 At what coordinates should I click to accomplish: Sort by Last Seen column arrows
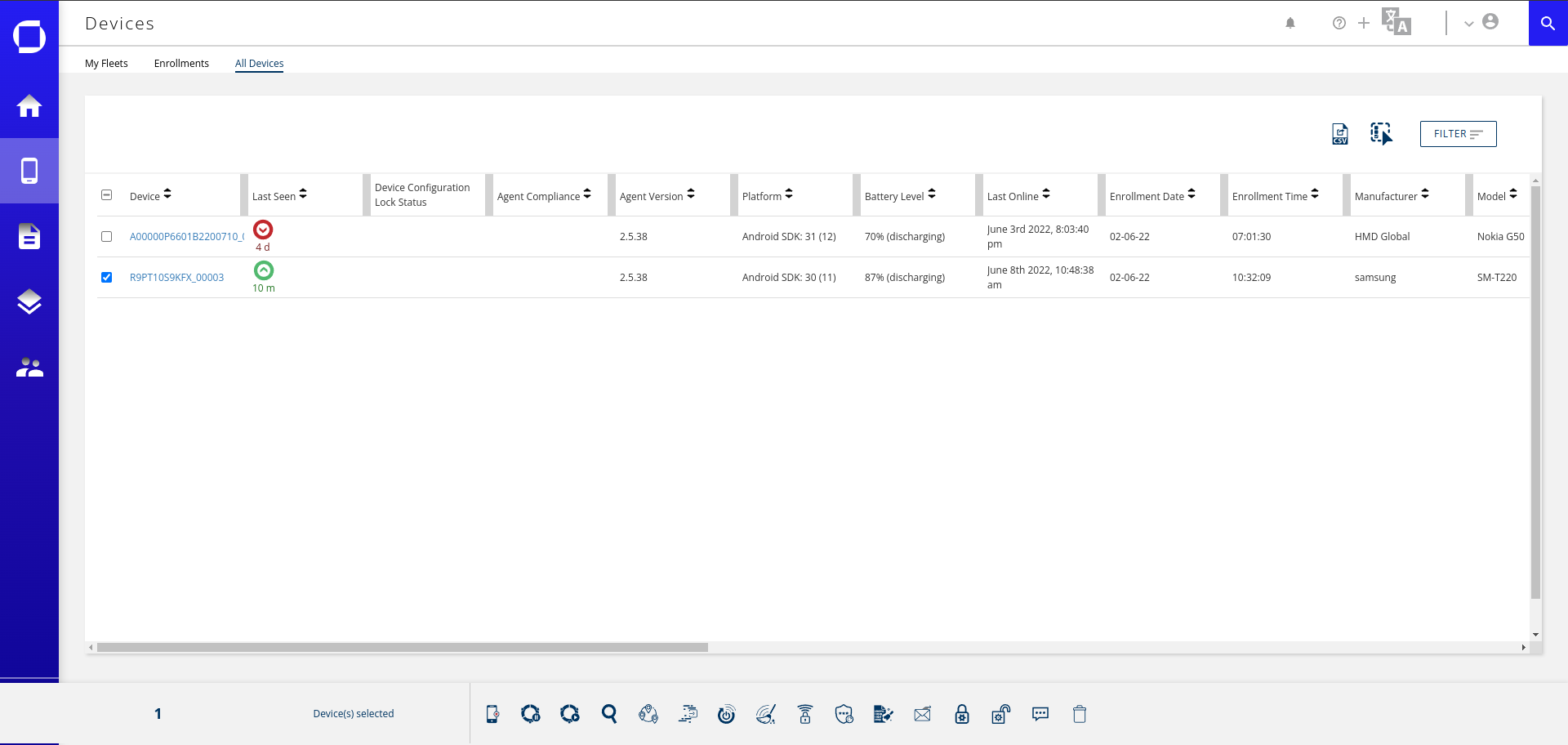(x=303, y=194)
